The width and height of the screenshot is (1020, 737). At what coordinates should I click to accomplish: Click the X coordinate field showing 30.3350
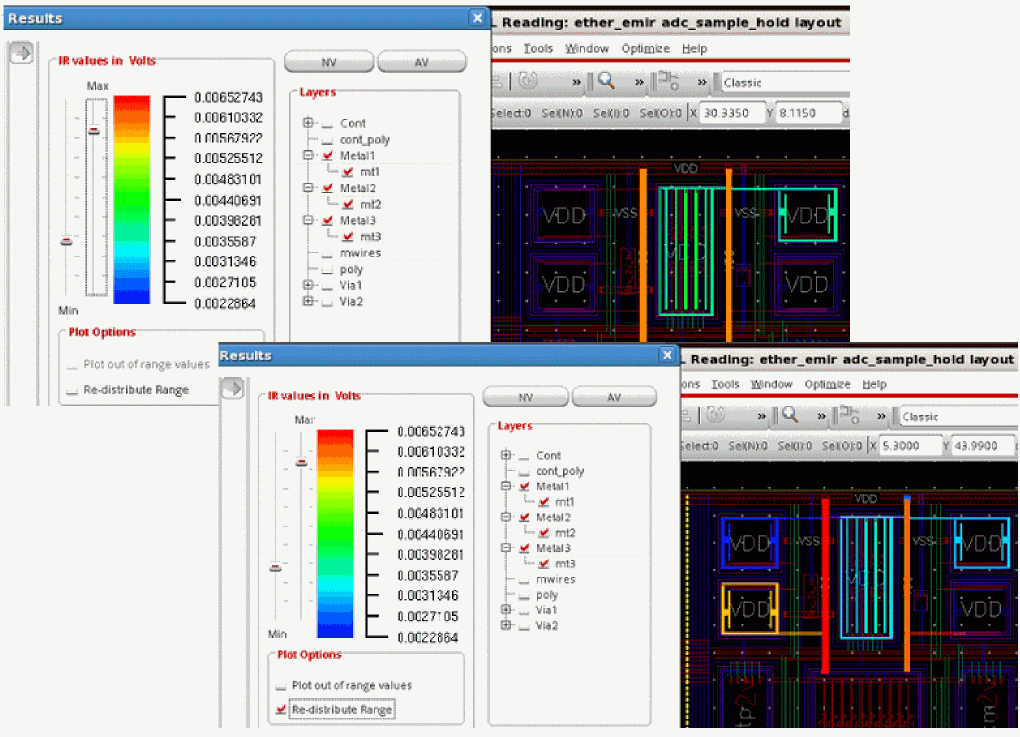click(732, 113)
